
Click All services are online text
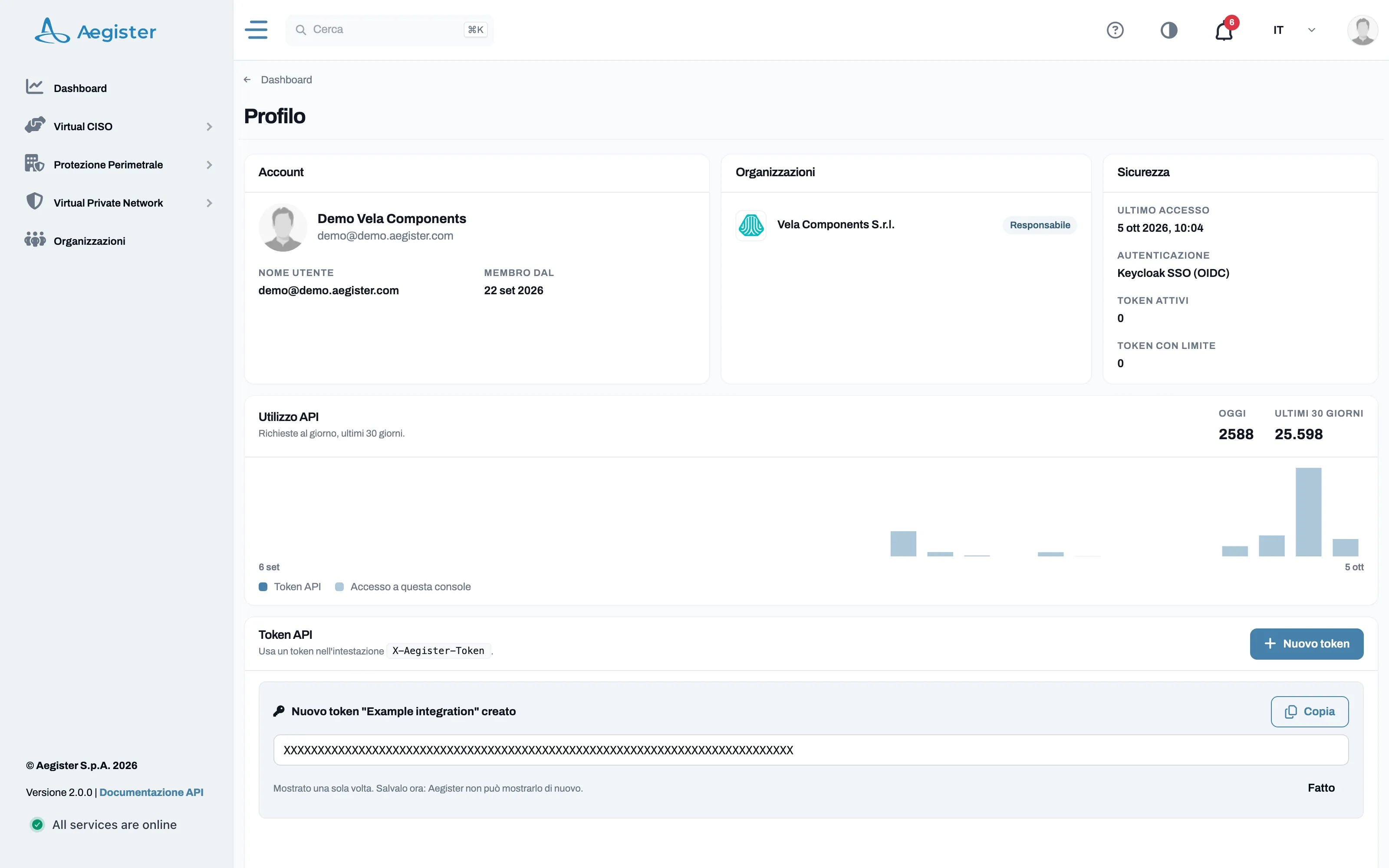click(114, 824)
